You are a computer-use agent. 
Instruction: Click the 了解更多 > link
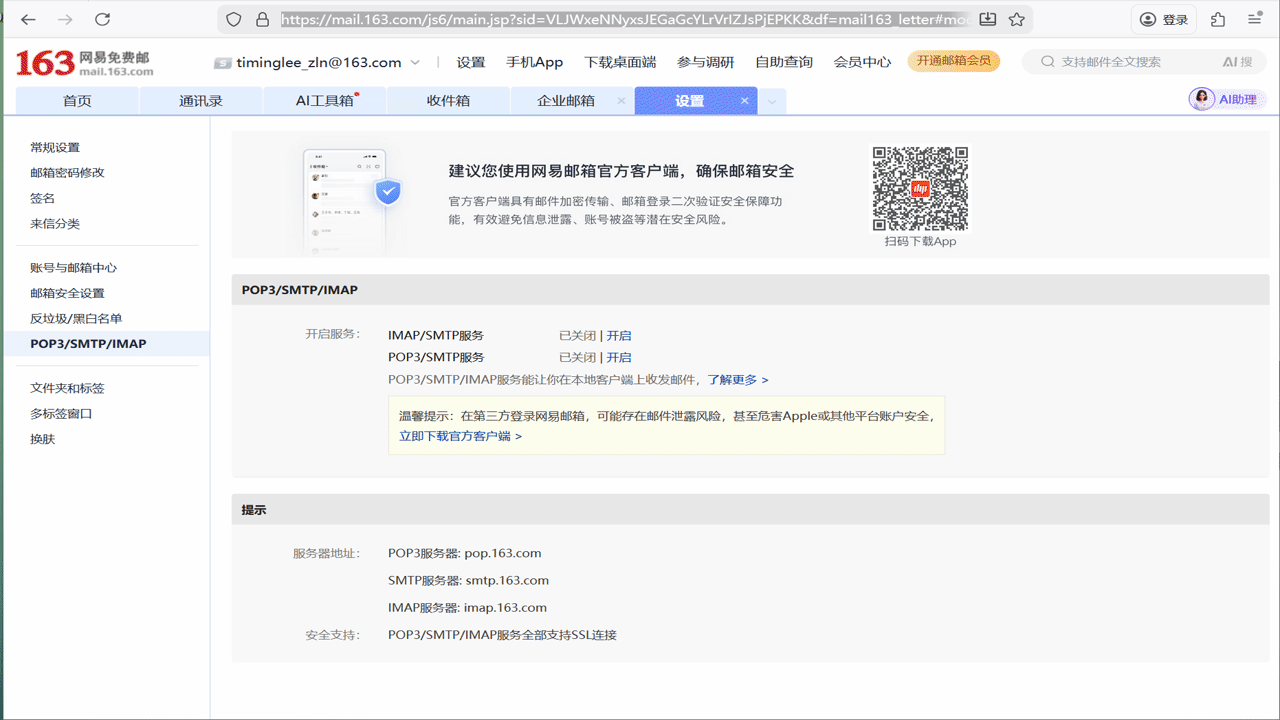(x=738, y=380)
